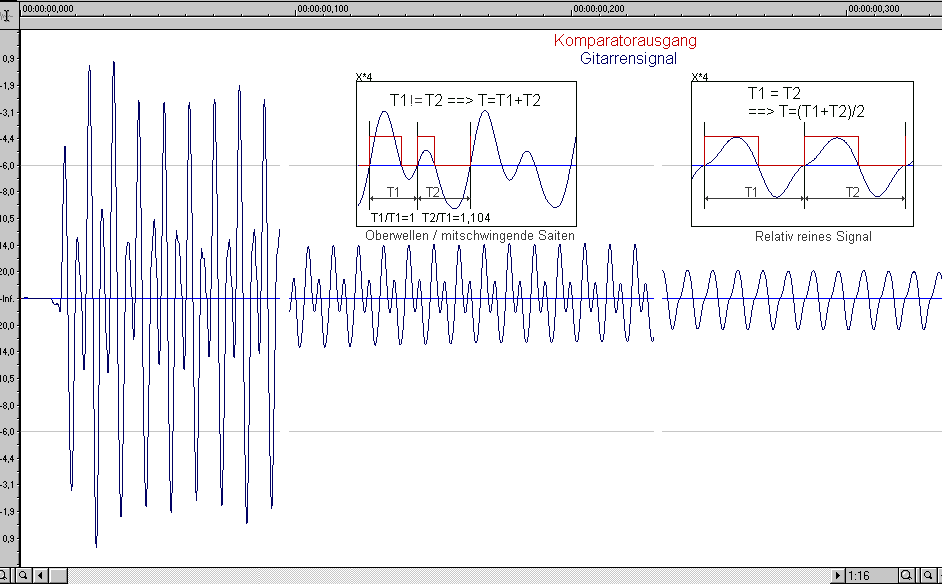Click ruler marker 00:00:00,100

pos(323,8)
